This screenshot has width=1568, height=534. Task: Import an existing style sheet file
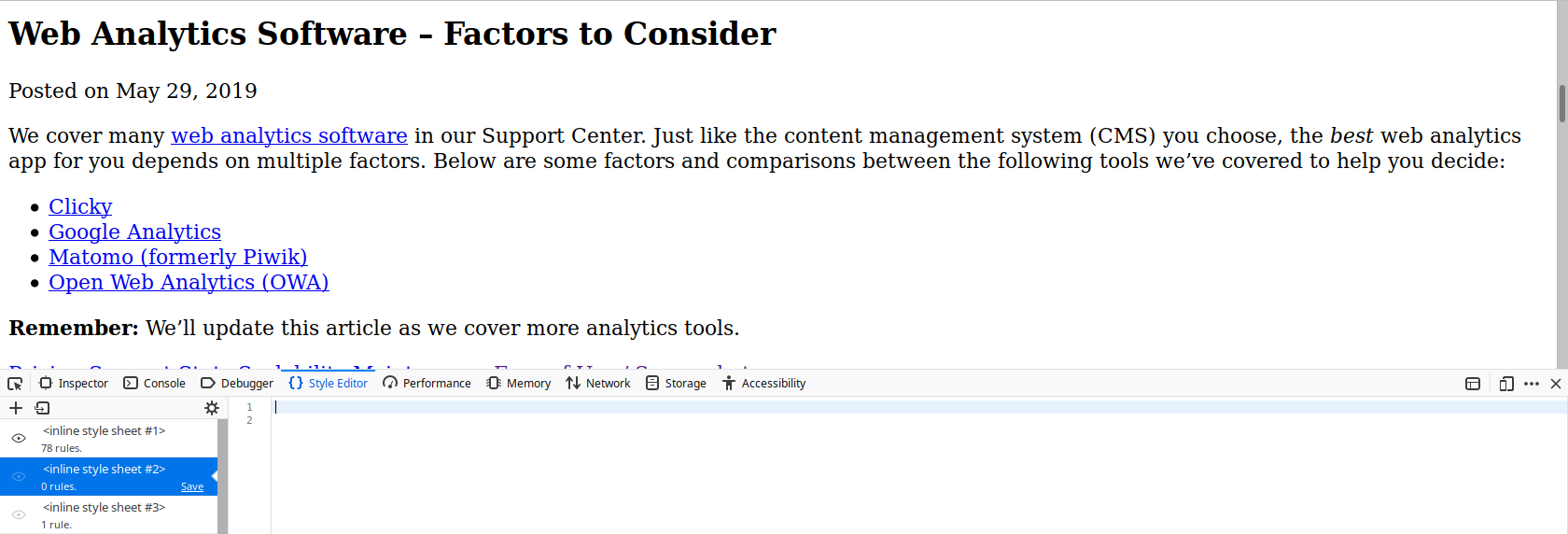pos(42,408)
